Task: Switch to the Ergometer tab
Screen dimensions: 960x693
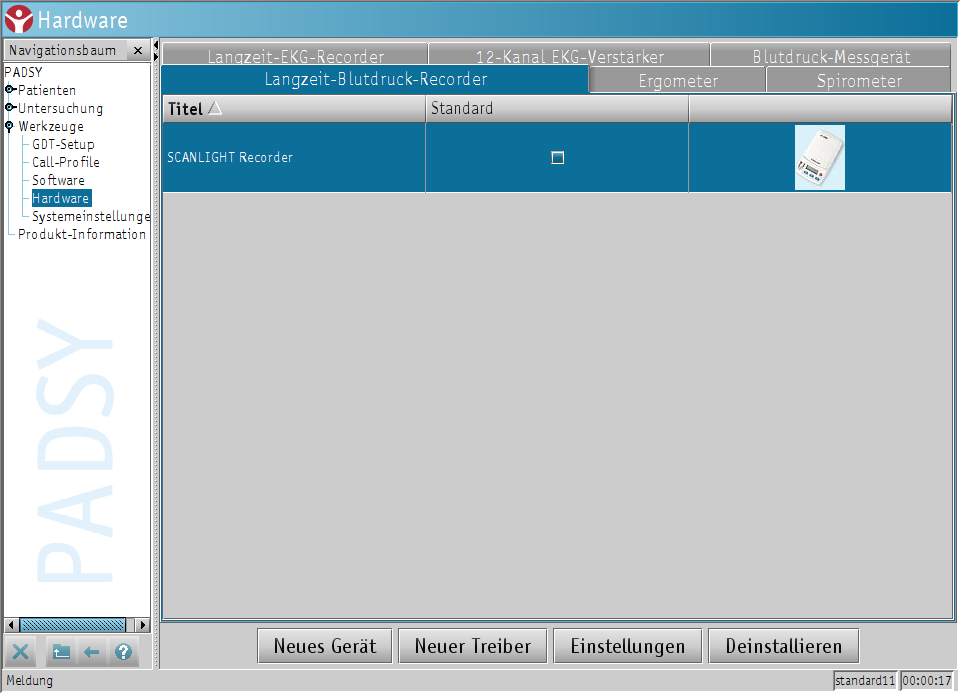Action: coord(678,81)
